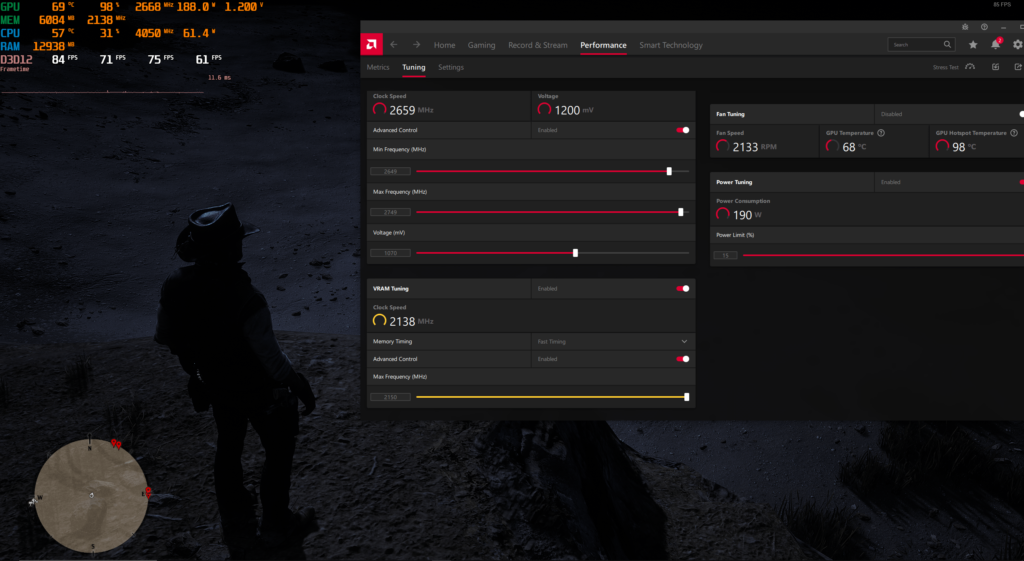Show GPU Hotspot Temperature help icon
The height and width of the screenshot is (561, 1024).
[x=1014, y=133]
